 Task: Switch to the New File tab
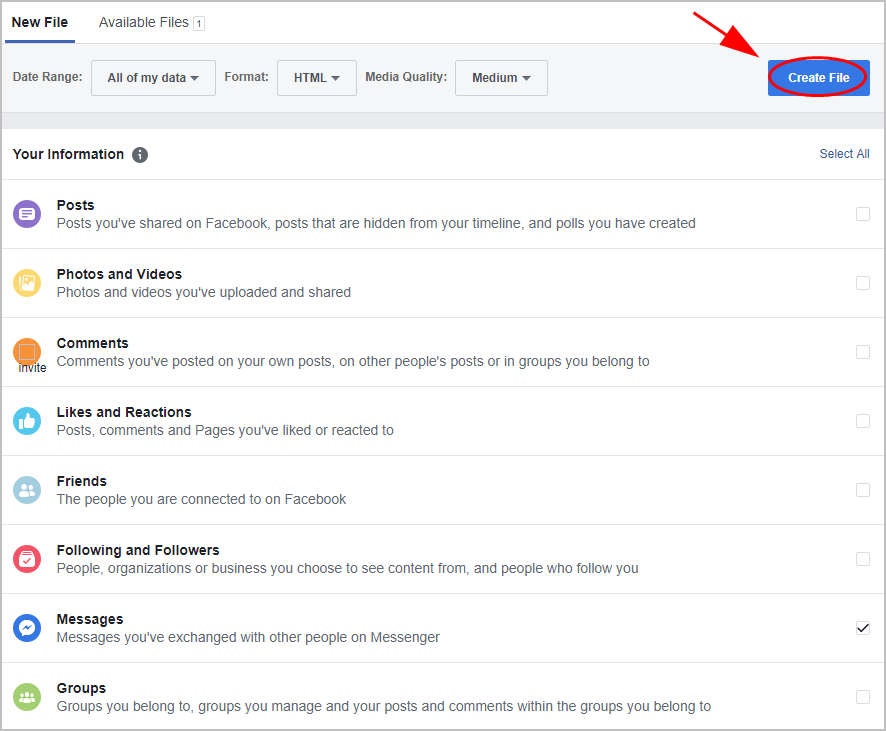40,23
